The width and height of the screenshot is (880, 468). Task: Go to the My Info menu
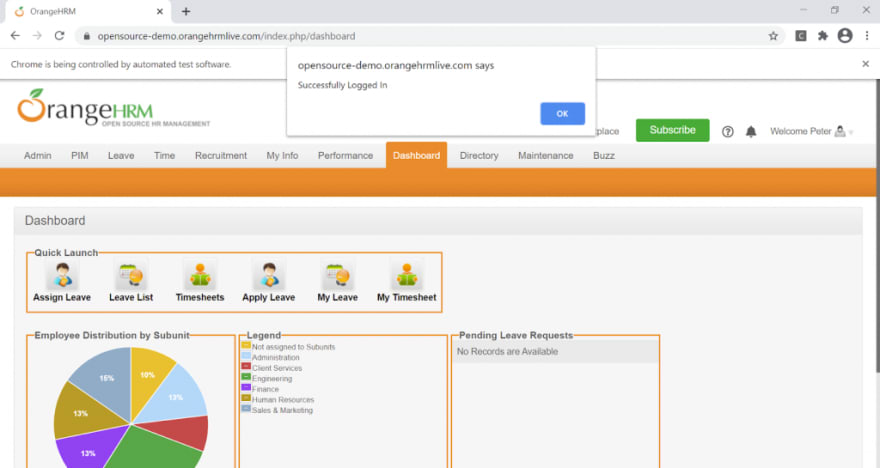(282, 155)
